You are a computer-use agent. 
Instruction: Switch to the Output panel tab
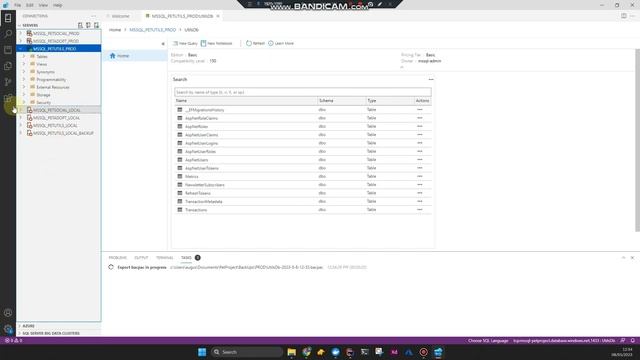(x=141, y=258)
